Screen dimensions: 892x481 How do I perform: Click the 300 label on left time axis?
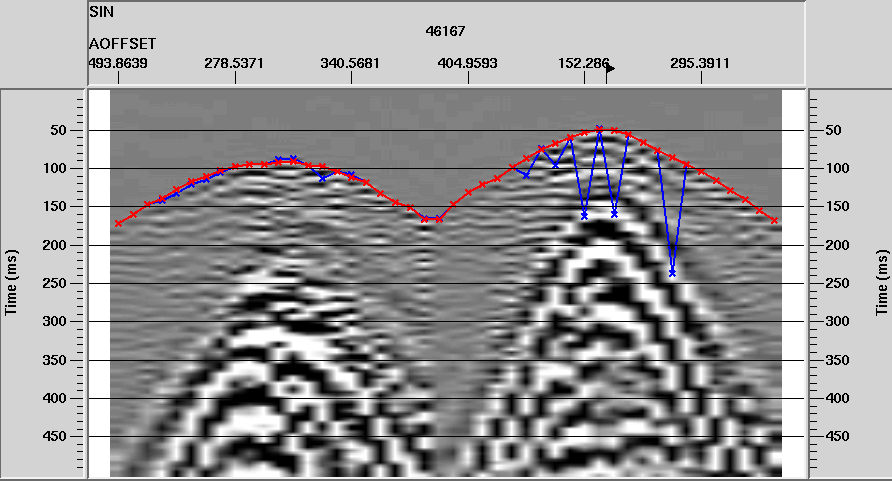55,321
